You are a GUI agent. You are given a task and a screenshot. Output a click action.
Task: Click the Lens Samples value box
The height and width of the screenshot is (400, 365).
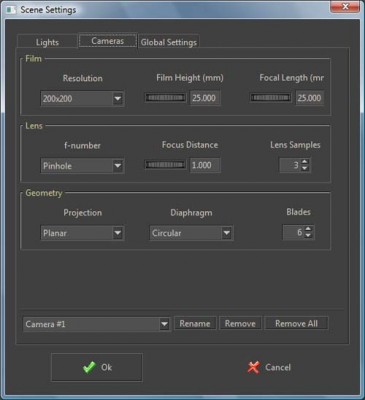click(290, 165)
